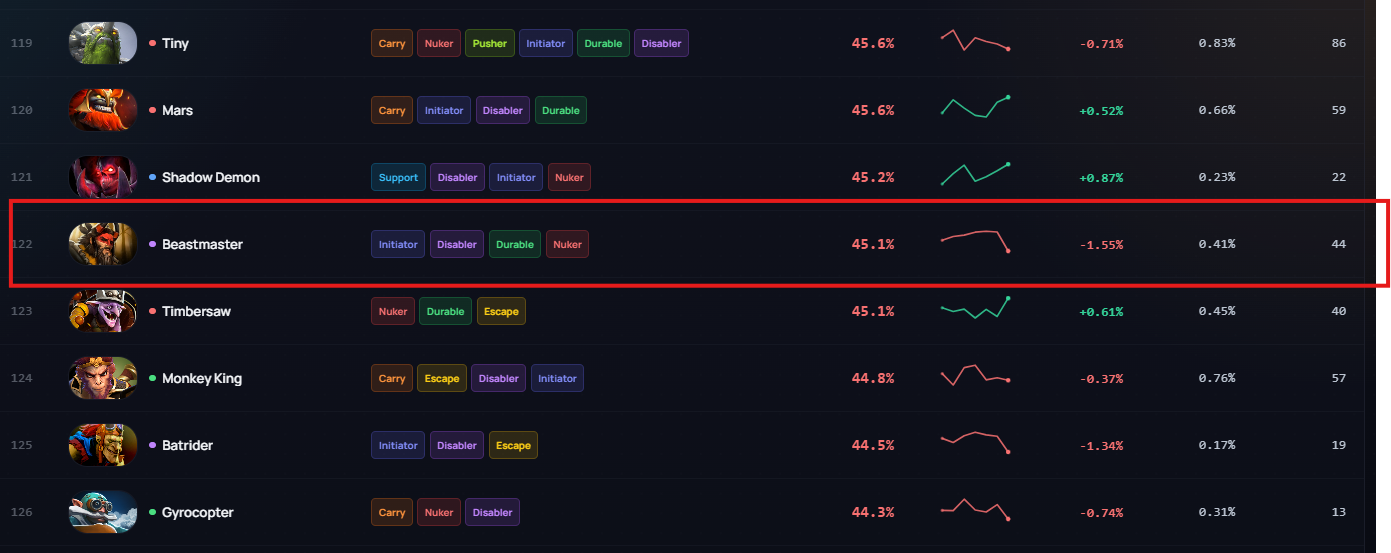Click the Initiator tag on Monkey King's row
Screen dimensions: 1391x553
(x=557, y=378)
